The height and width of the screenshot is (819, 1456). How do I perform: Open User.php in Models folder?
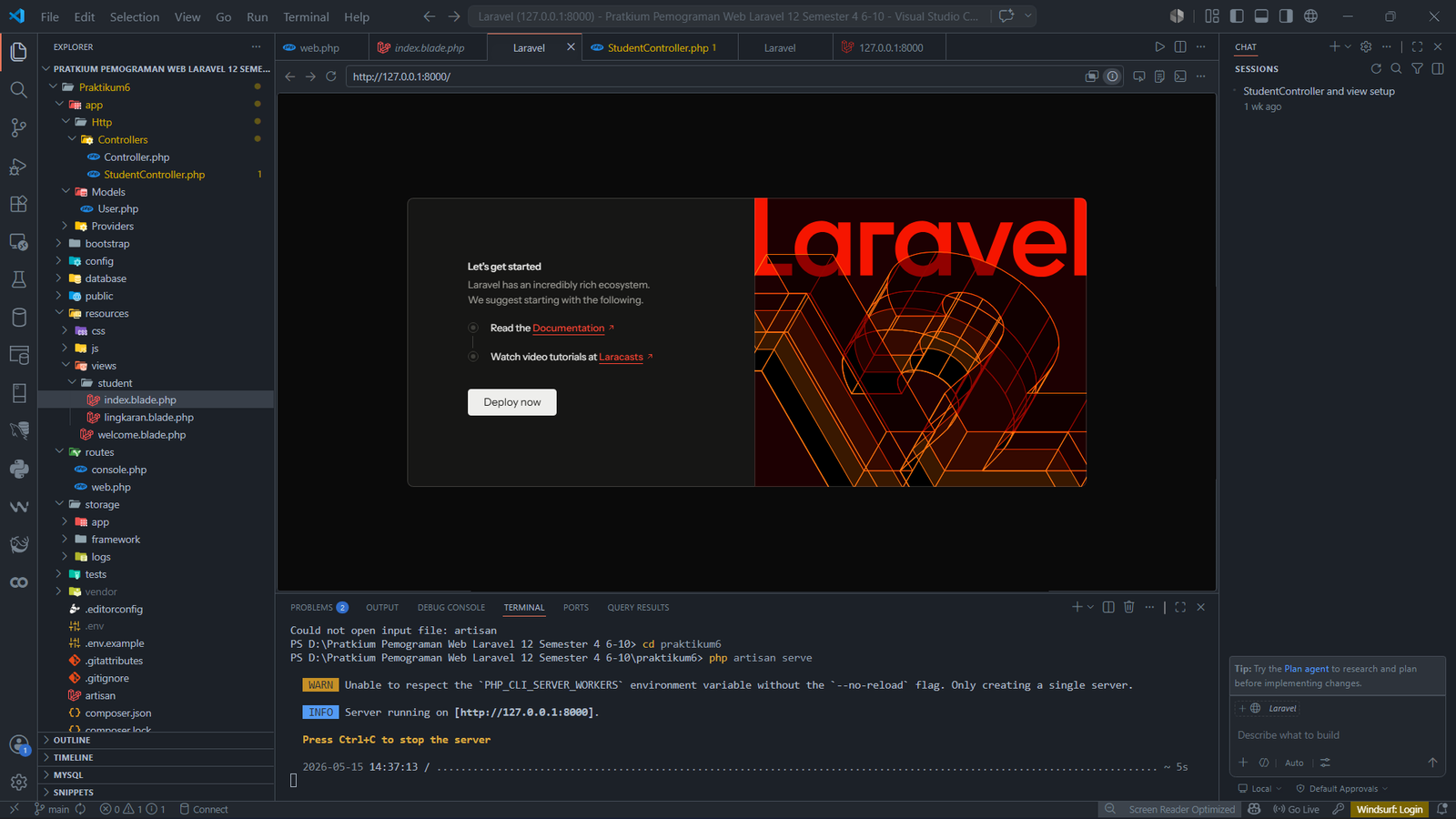[x=118, y=209]
